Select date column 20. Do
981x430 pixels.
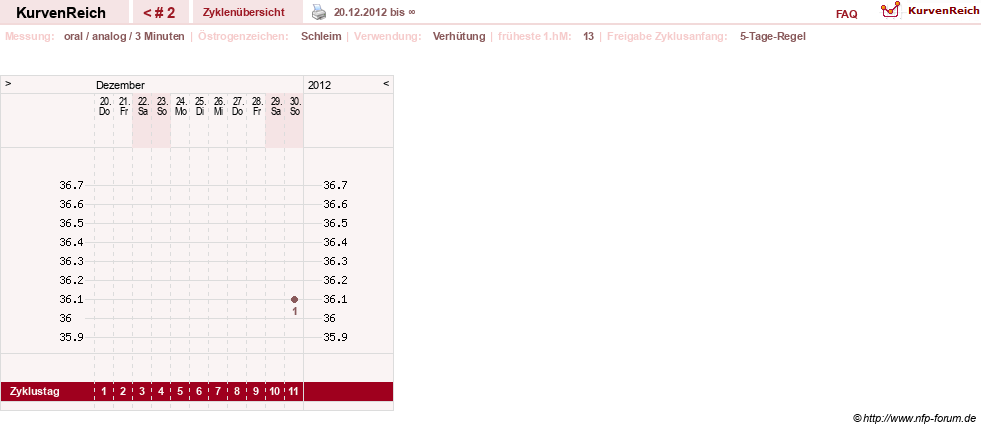[x=104, y=106]
